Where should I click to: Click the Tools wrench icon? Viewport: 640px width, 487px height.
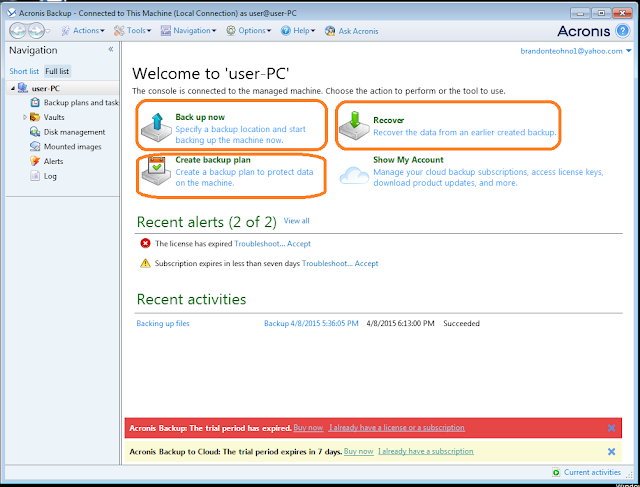tap(119, 31)
